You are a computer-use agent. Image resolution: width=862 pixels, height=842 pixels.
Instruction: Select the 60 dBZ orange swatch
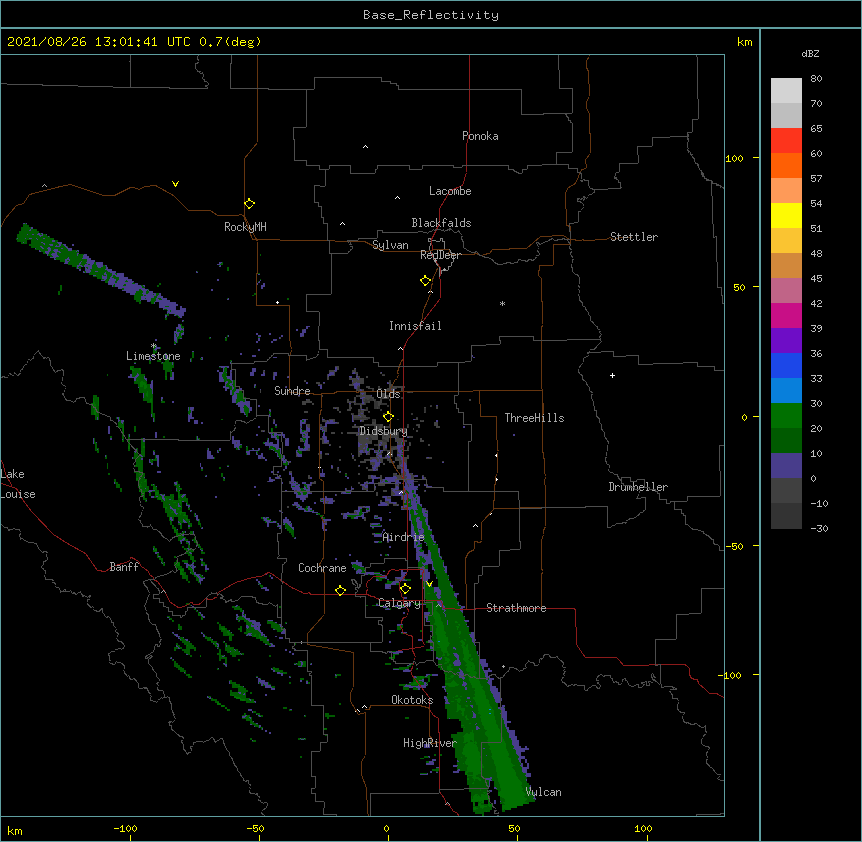pos(786,165)
